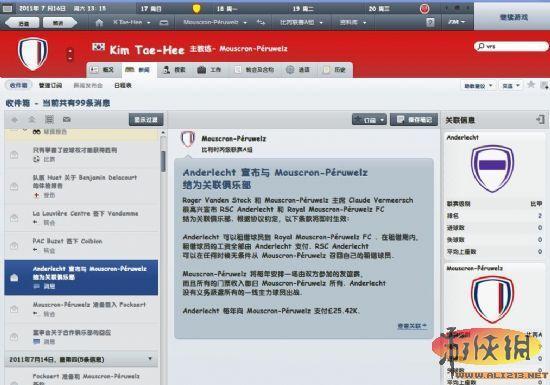Open the Options tab with gear icon
This screenshot has height=385, width=550.
pyautogui.click(x=299, y=70)
